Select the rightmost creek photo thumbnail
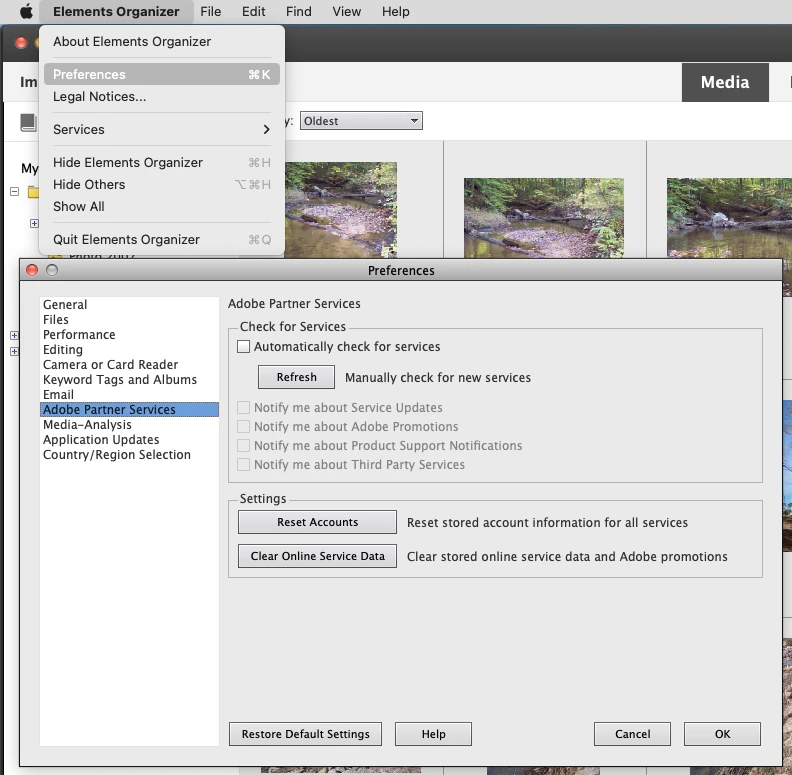792x775 pixels. 729,218
